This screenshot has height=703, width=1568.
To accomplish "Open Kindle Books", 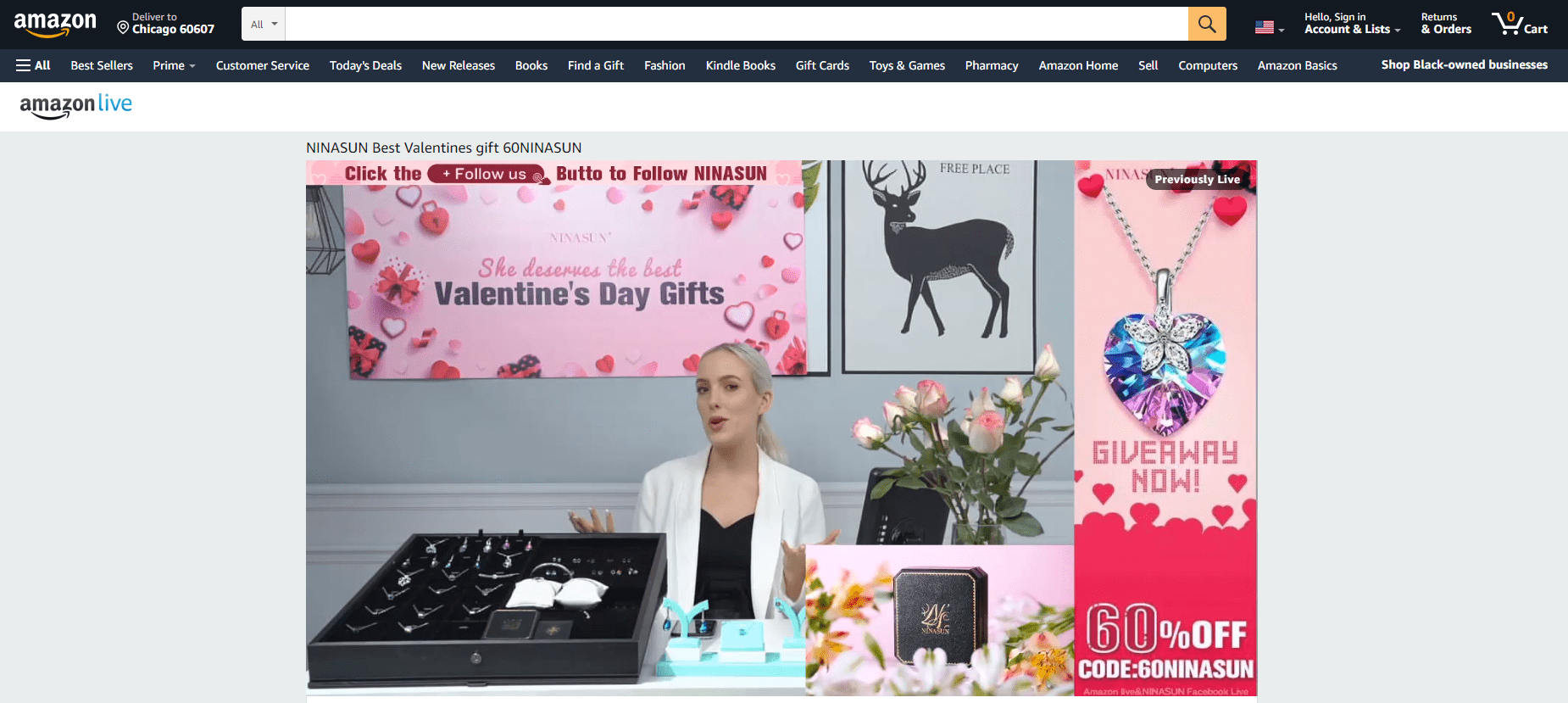I will (x=741, y=65).
